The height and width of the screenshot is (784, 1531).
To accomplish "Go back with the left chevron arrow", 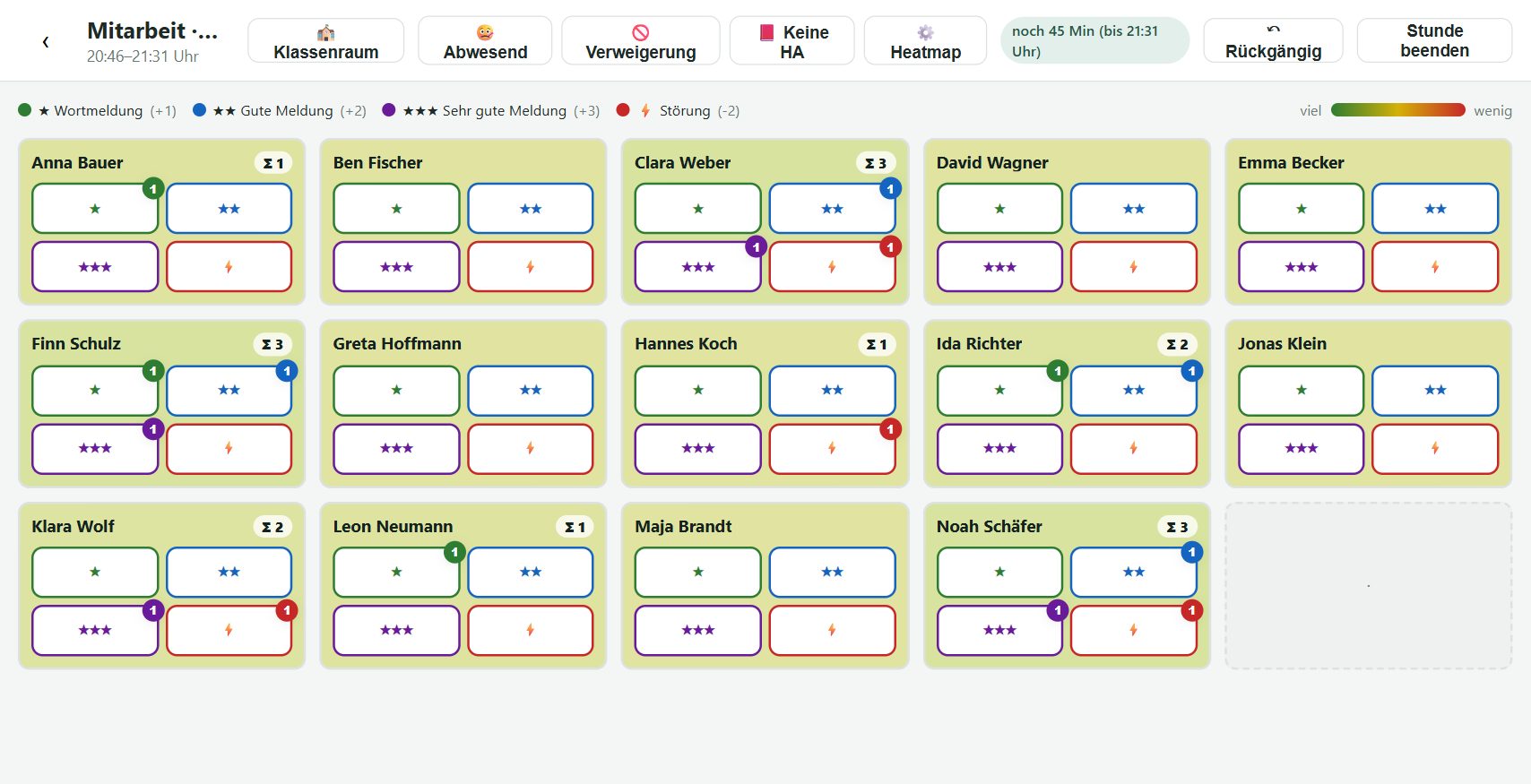I will [x=46, y=41].
